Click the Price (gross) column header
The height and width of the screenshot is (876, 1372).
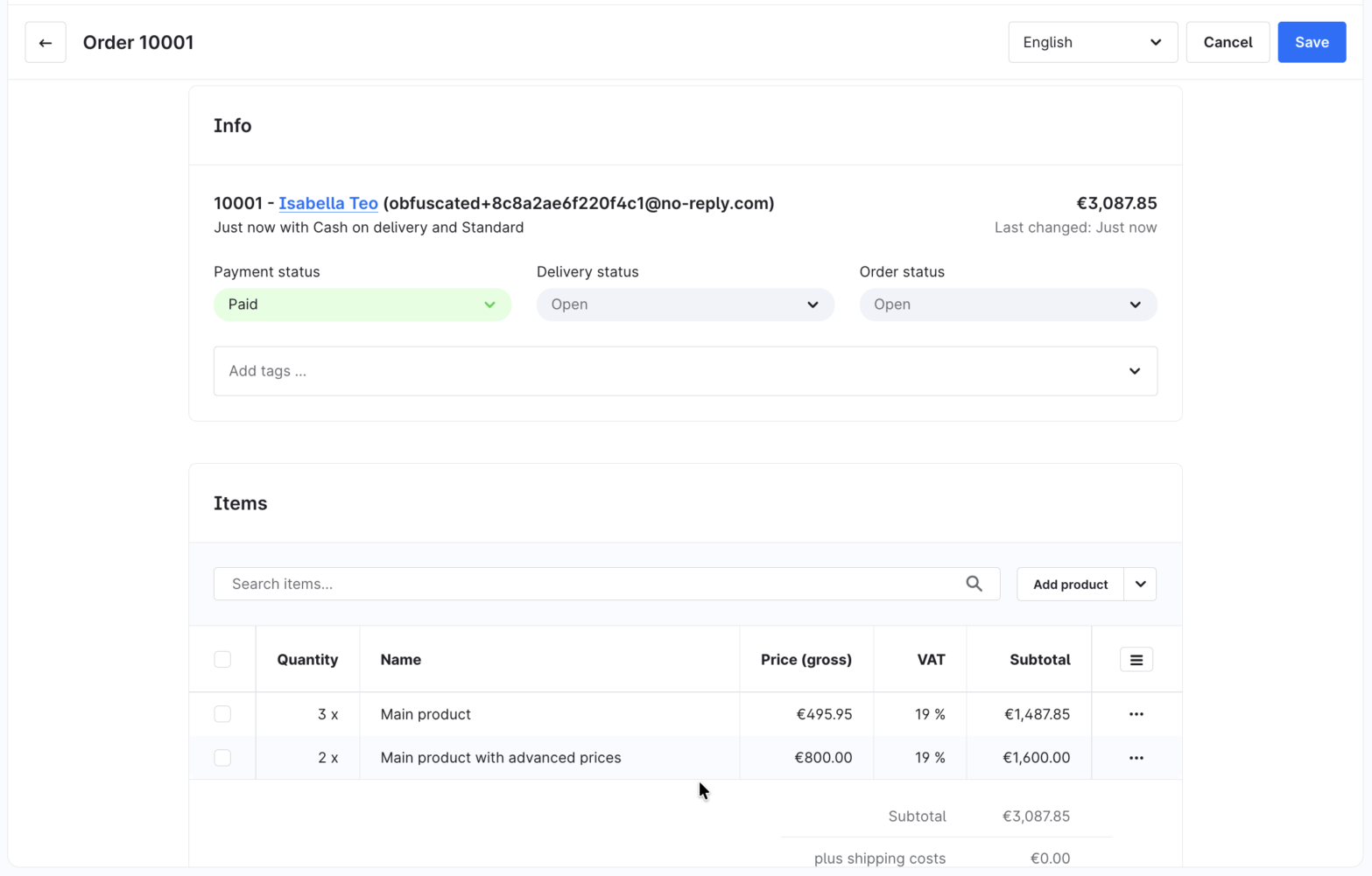click(806, 660)
